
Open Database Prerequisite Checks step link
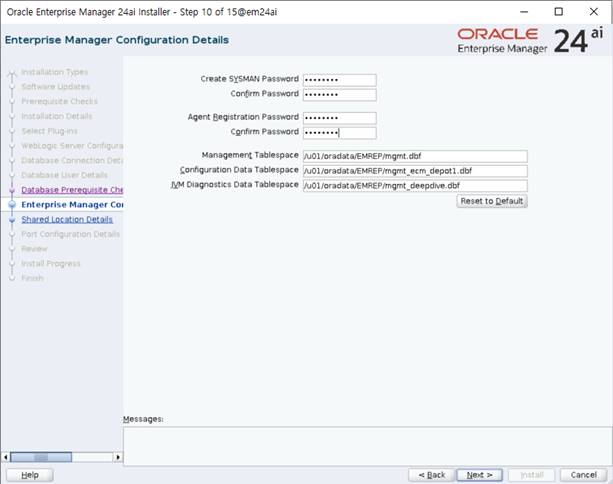click(72, 190)
